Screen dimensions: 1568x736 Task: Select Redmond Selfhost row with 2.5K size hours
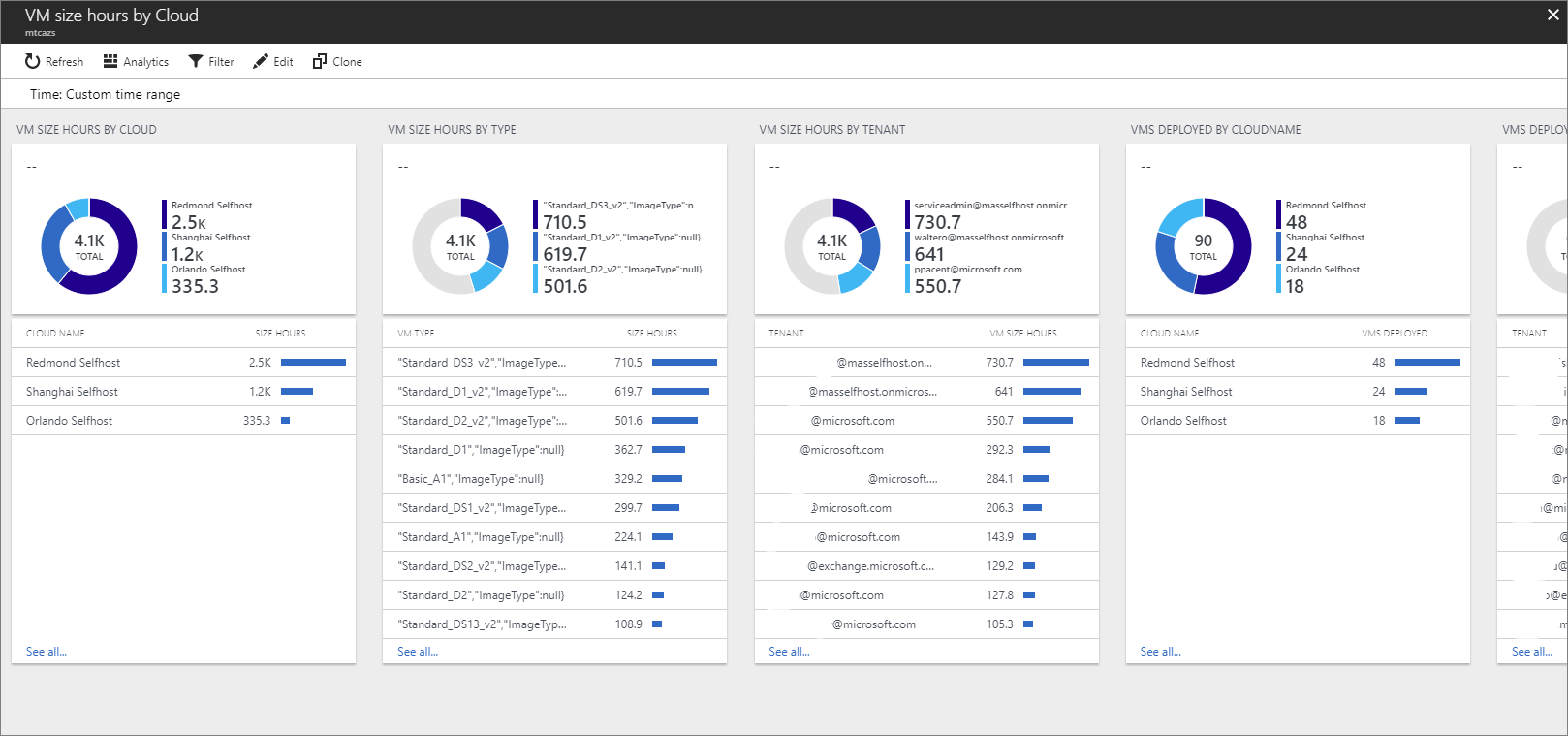(183, 363)
